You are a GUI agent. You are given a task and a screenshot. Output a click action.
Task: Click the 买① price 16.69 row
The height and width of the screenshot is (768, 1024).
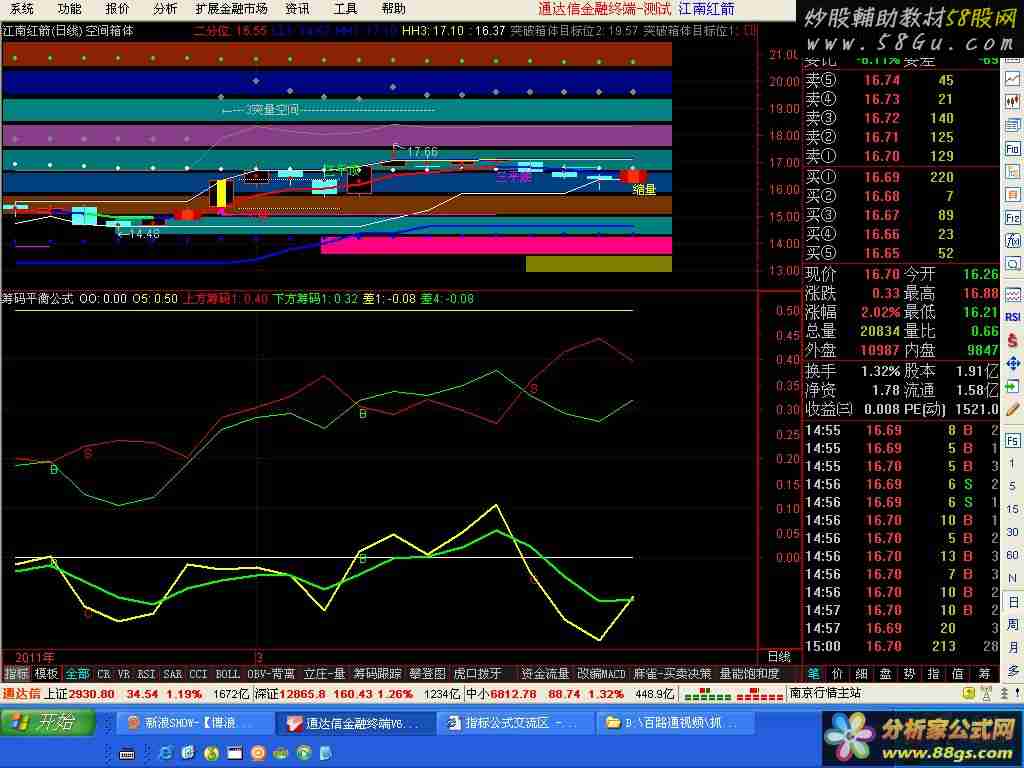[901, 177]
